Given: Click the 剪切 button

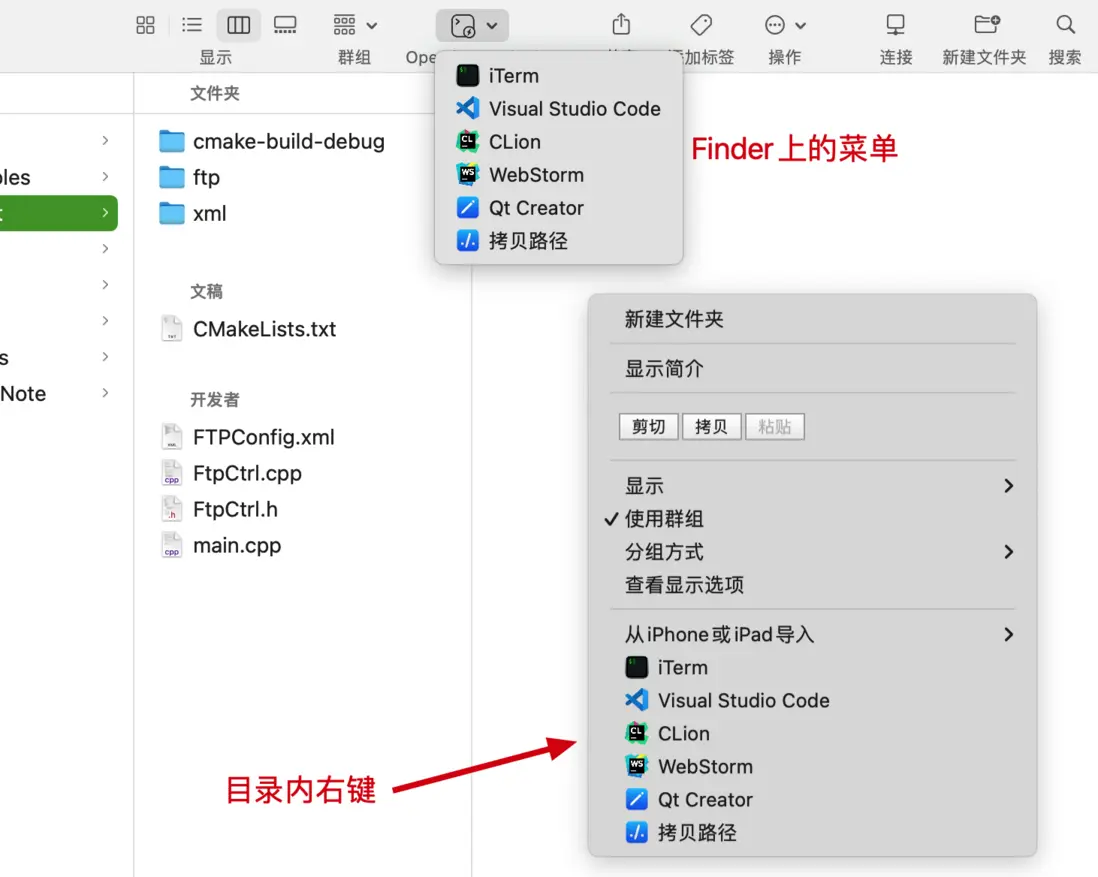Looking at the screenshot, I should [648, 427].
